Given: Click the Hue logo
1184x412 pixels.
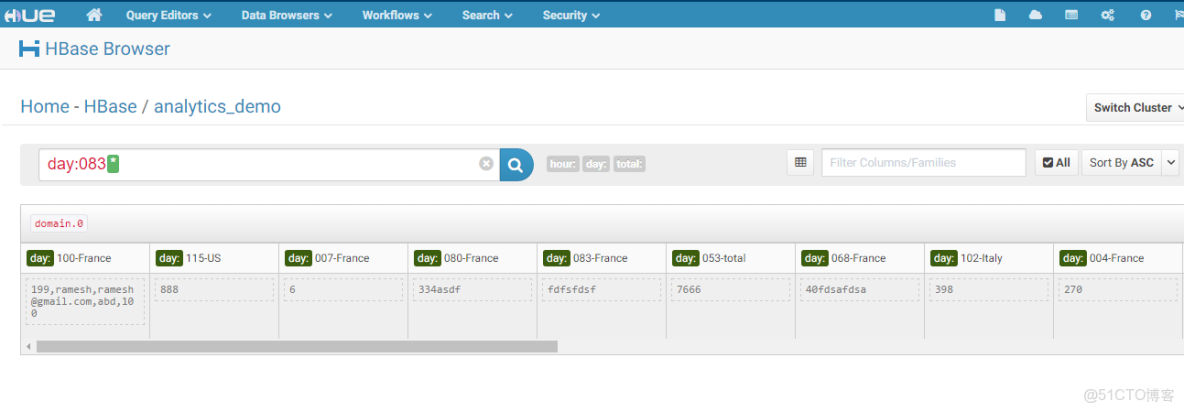Looking at the screenshot, I should coord(28,15).
